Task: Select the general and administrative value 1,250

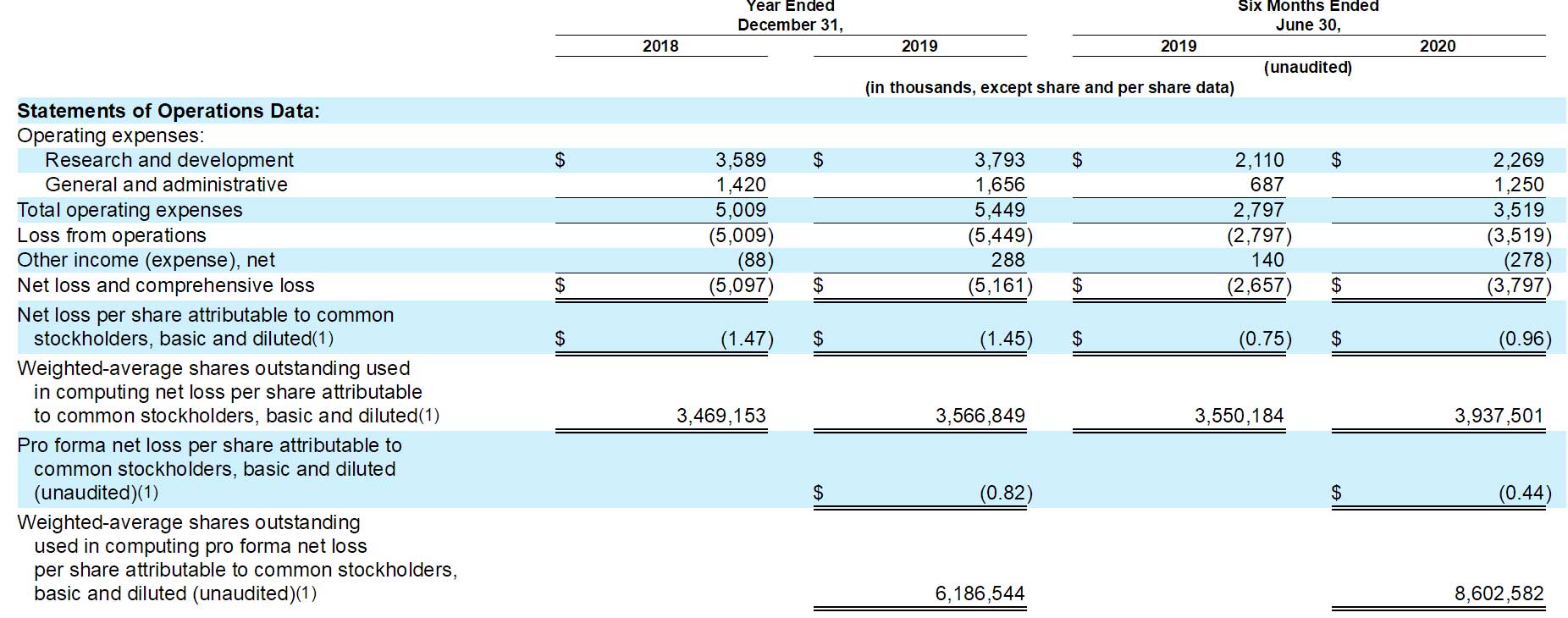Action: click(x=1519, y=185)
